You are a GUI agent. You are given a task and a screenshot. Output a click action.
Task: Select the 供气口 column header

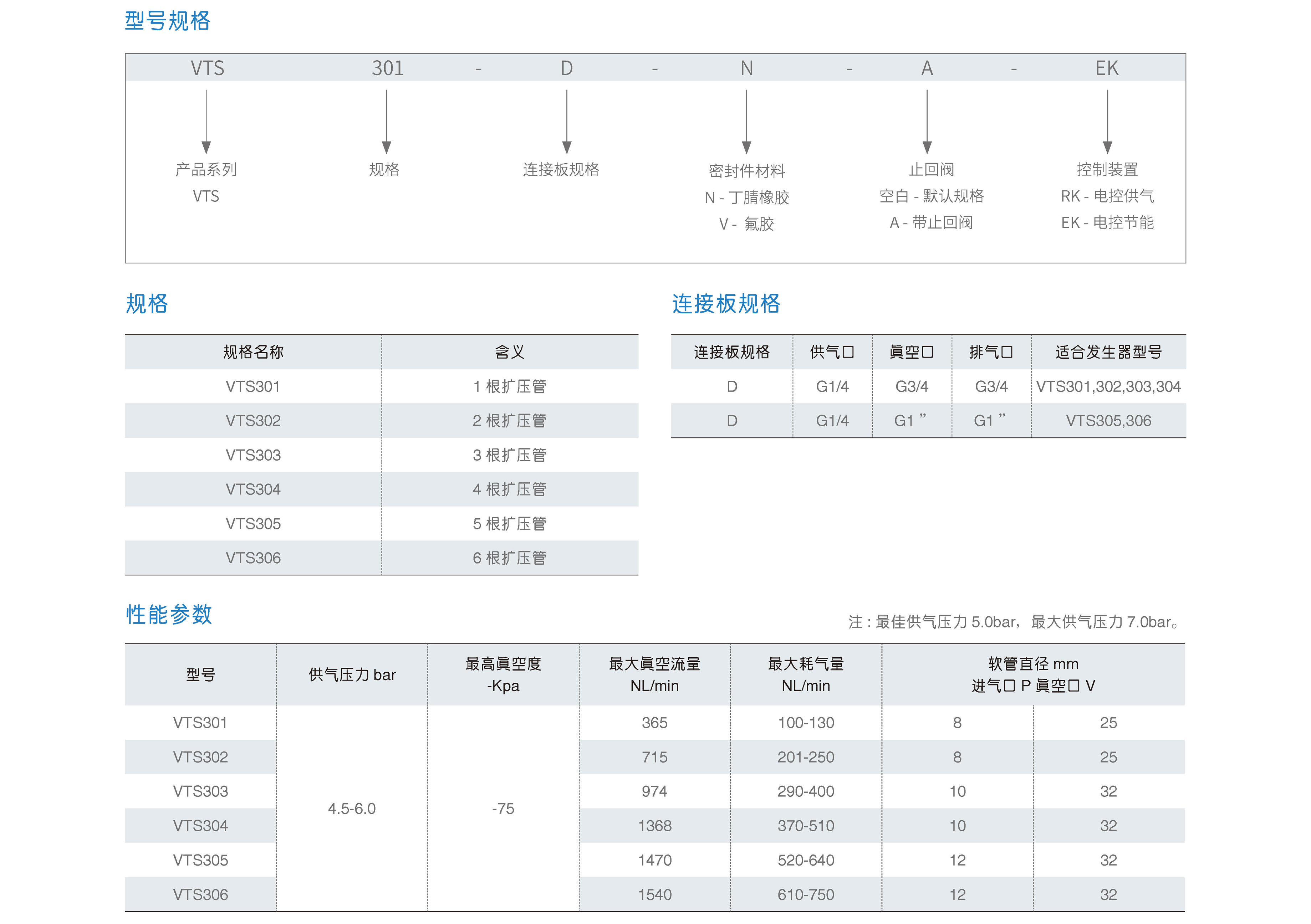coord(832,352)
